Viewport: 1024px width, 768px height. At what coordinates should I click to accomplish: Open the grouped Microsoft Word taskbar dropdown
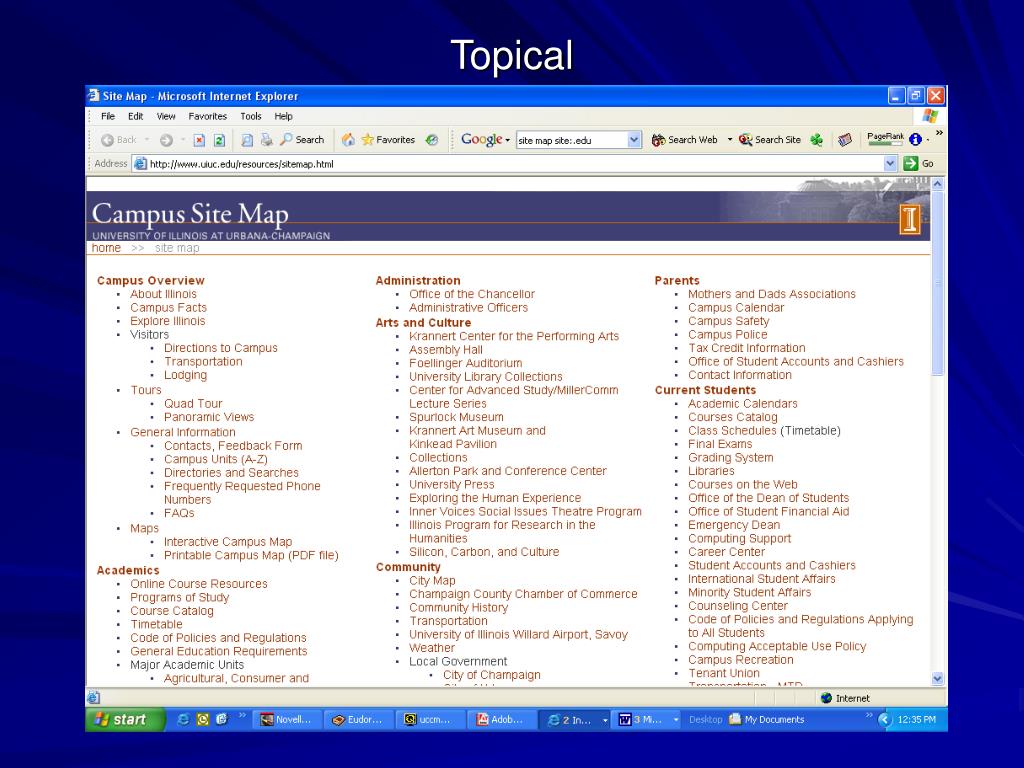[x=676, y=720]
